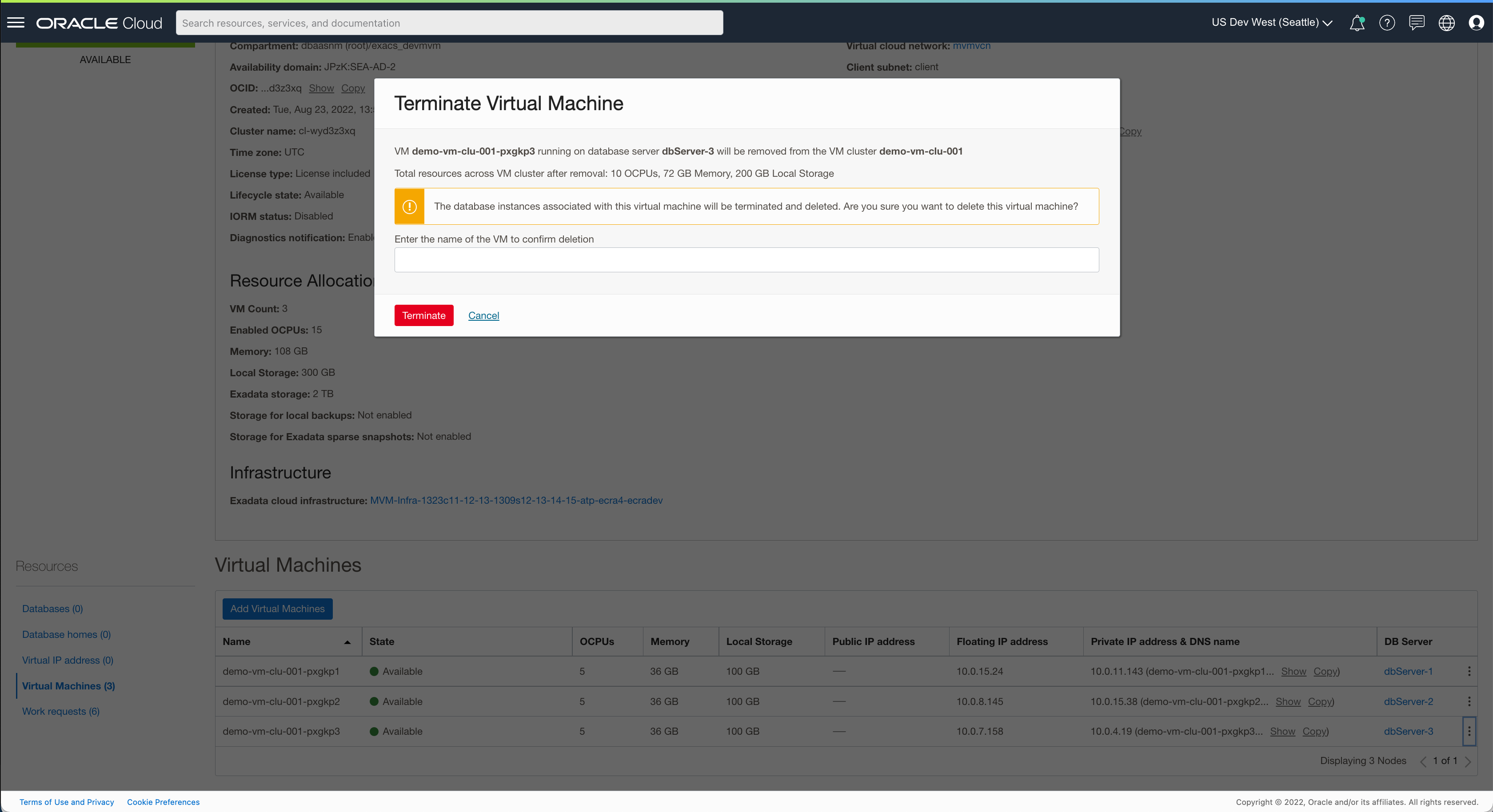Open the globe language selector
Screen dimensions: 1493x812
pyautogui.click(x=1447, y=23)
